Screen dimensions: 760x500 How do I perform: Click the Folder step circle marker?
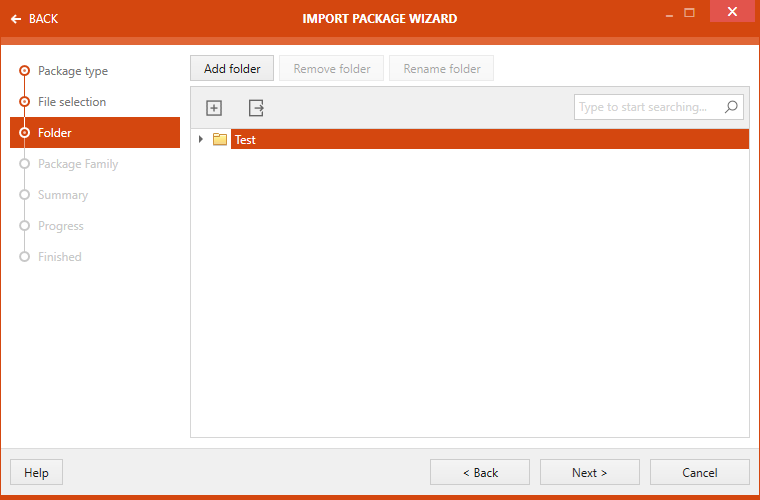click(x=24, y=133)
